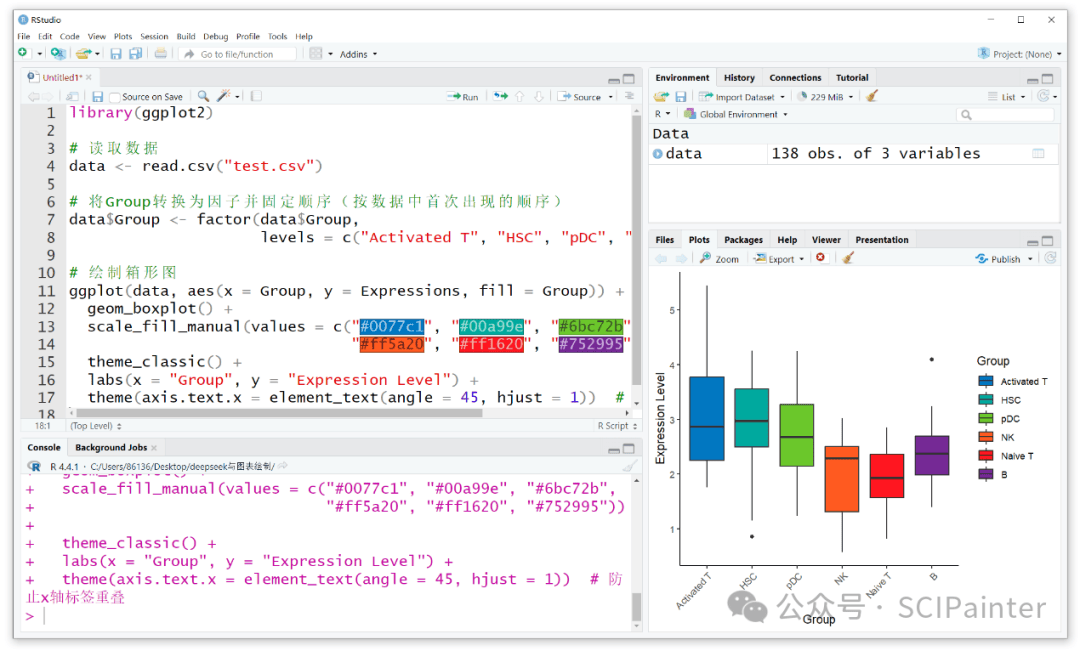
Task: Click previous plot back arrow
Action: tap(661, 258)
